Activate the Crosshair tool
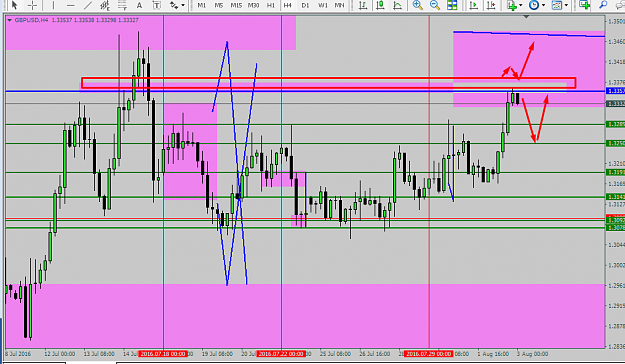Viewport: 625px width, 364px height. (x=33, y=5)
